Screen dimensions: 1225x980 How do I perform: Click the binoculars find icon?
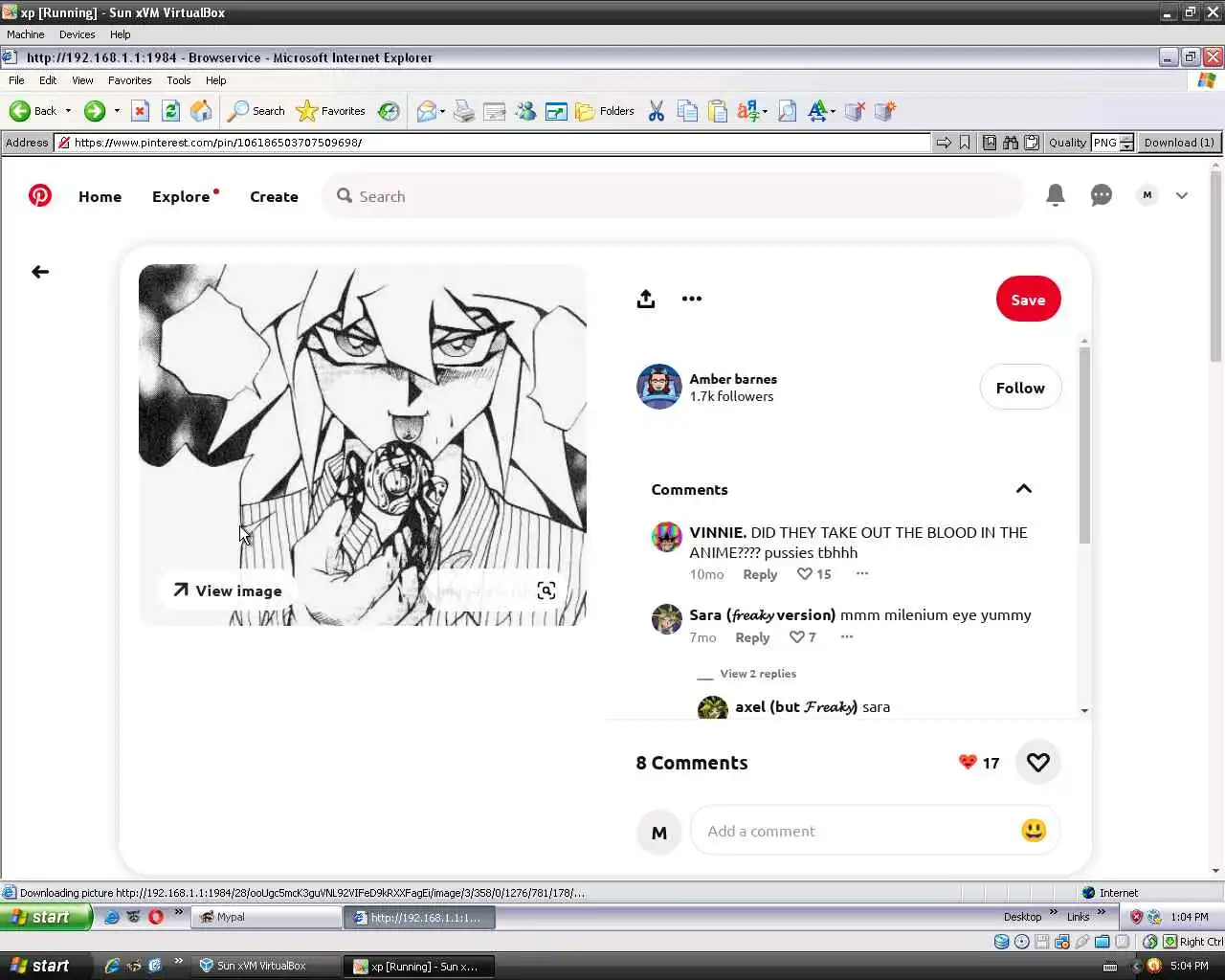pos(1011,143)
